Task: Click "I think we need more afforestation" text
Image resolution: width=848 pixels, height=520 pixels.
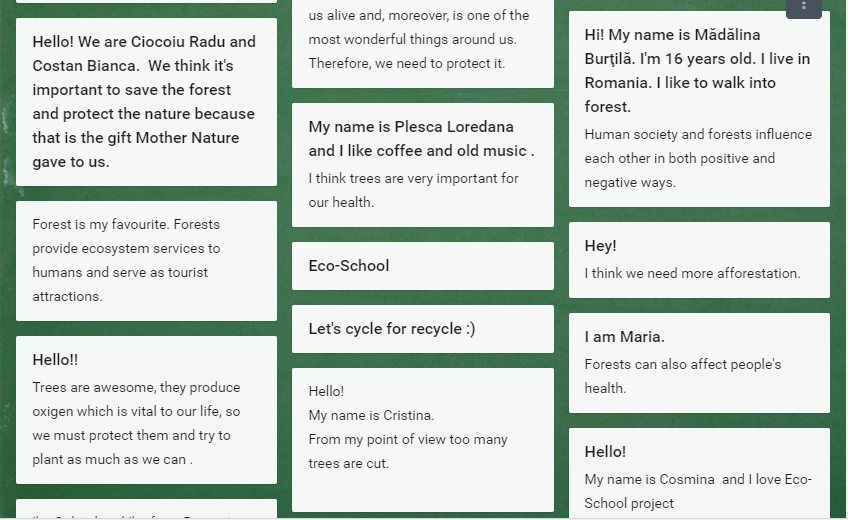Action: tap(692, 274)
